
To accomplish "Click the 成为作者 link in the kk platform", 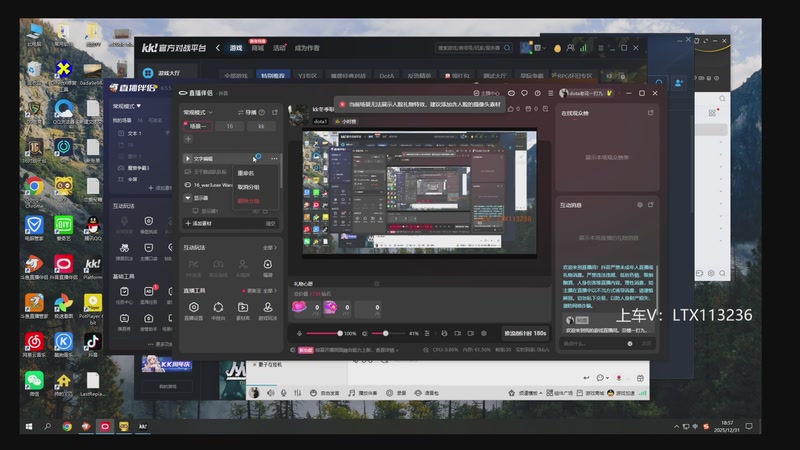I will [x=307, y=48].
